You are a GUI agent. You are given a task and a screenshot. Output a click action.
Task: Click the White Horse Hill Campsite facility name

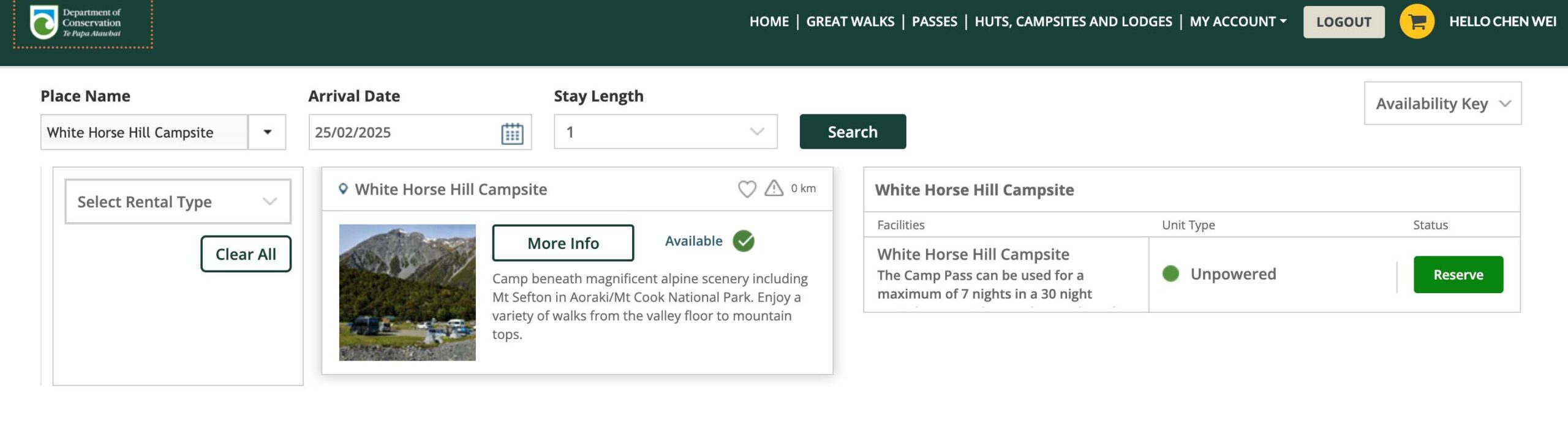pos(973,254)
